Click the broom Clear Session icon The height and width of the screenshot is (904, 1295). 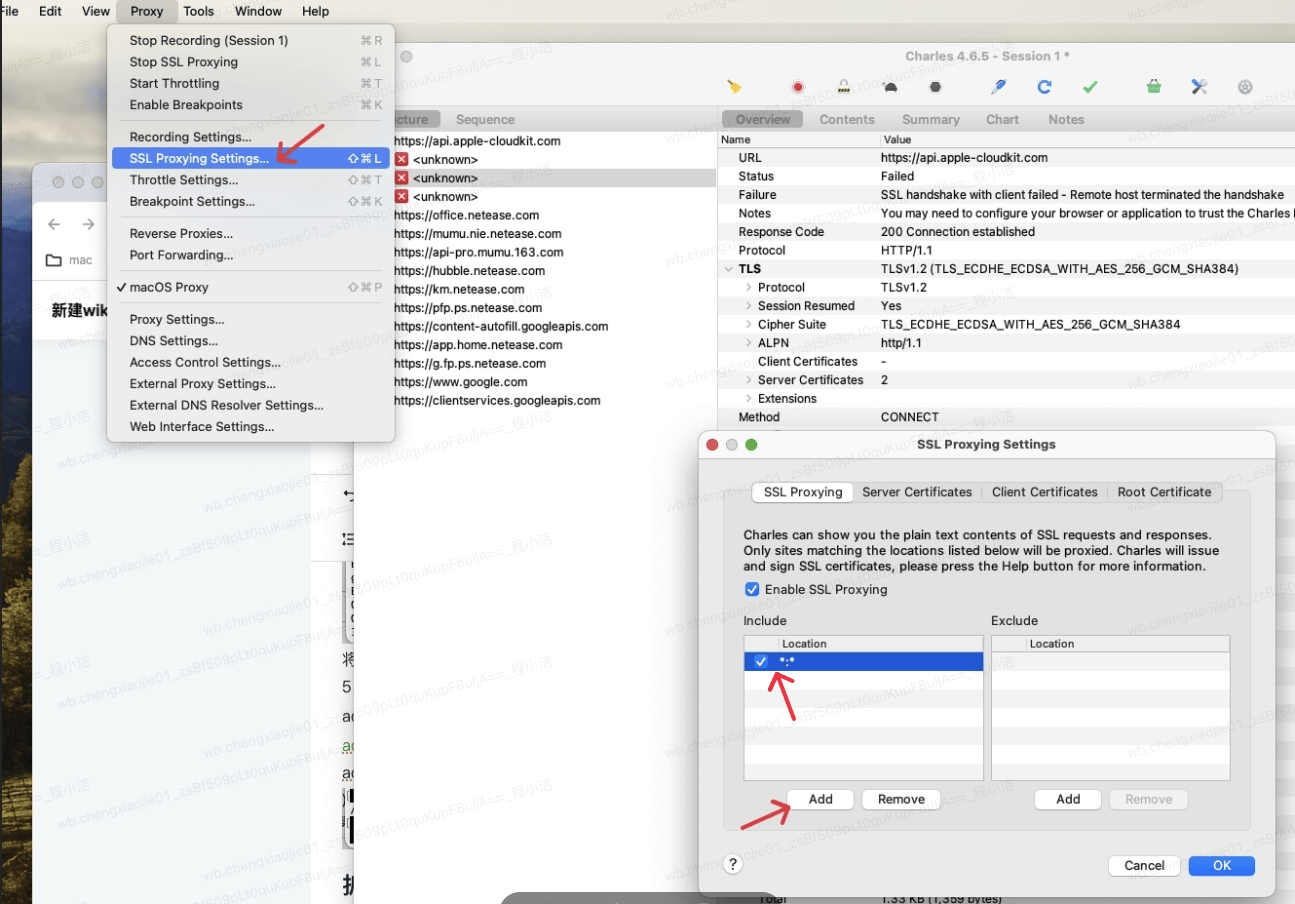(734, 87)
